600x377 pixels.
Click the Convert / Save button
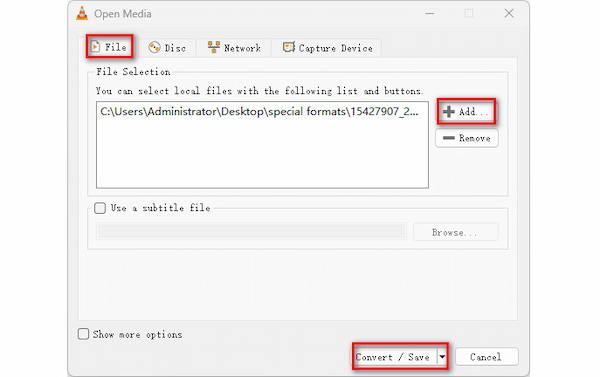click(394, 357)
